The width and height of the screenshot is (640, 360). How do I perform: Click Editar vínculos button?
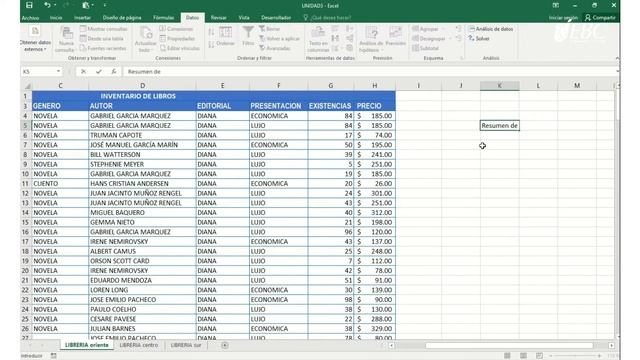[x=180, y=48]
